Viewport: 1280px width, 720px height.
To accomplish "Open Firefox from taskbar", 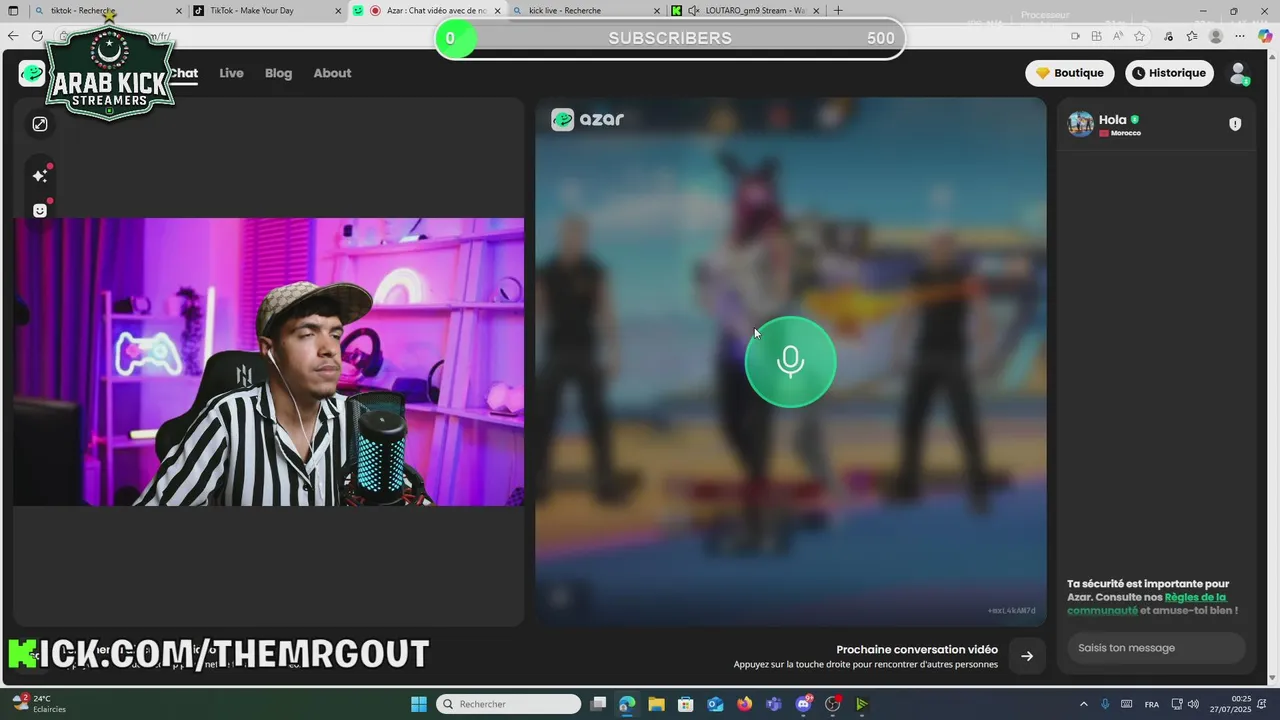I will tap(744, 704).
